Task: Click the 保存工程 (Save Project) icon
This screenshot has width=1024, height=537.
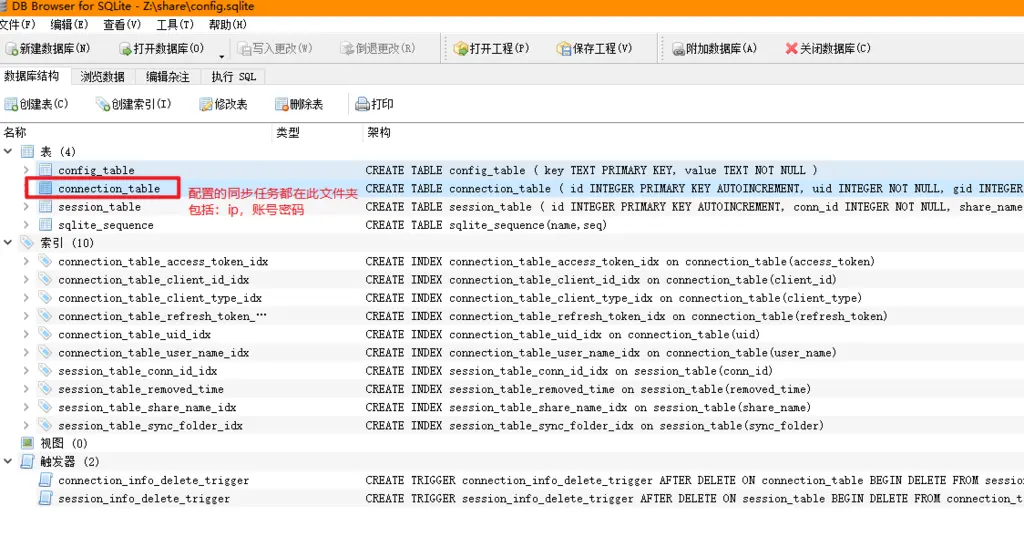Action: pyautogui.click(x=564, y=48)
